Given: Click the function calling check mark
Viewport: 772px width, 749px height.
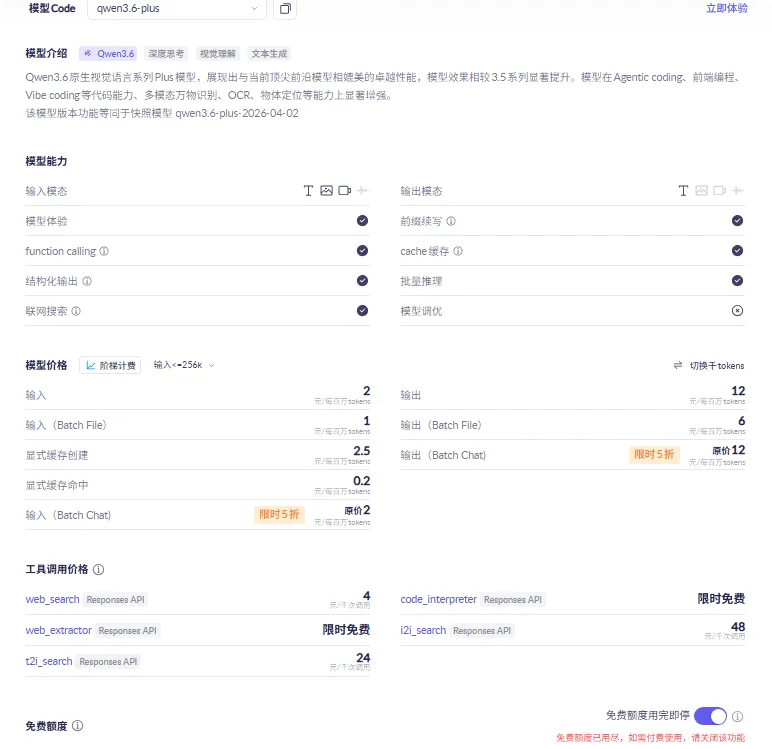Looking at the screenshot, I should [362, 251].
